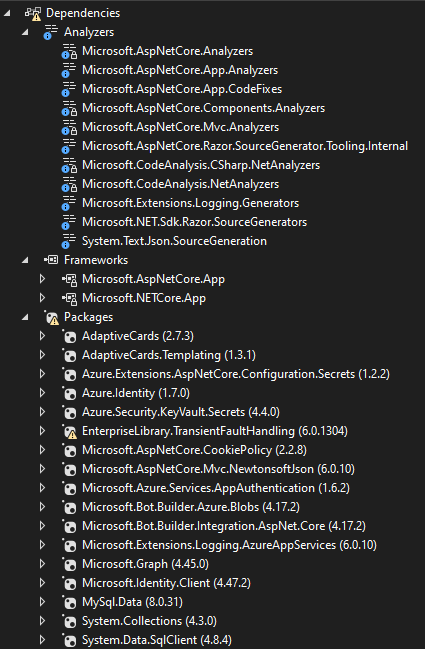
Task: Expand Azure.Security.KeyVault.Secrets package
Action: coord(42,412)
